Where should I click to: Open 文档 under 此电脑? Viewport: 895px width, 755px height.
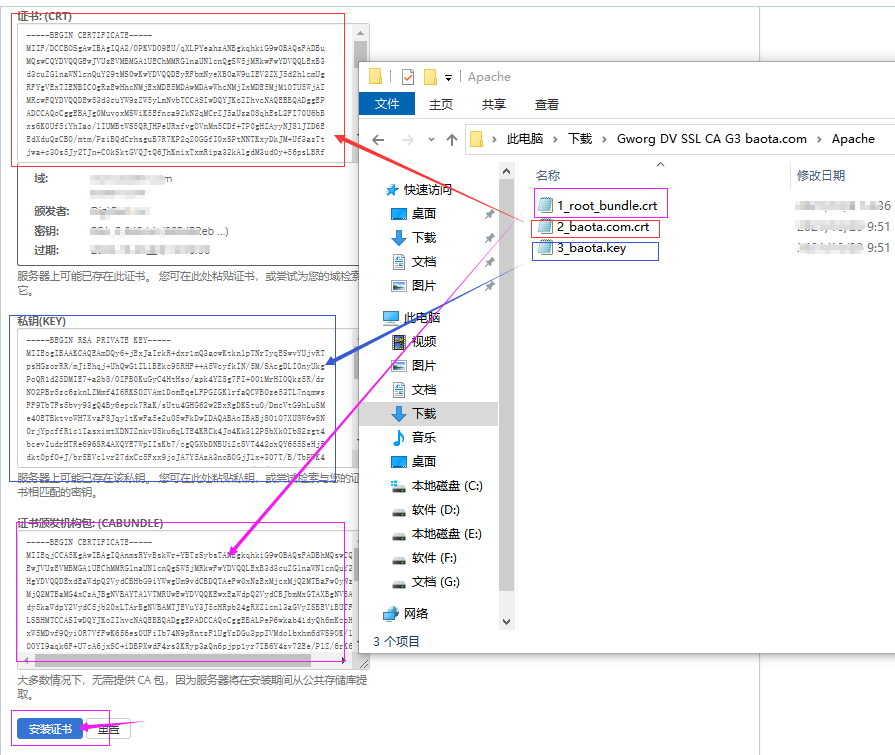(424, 389)
